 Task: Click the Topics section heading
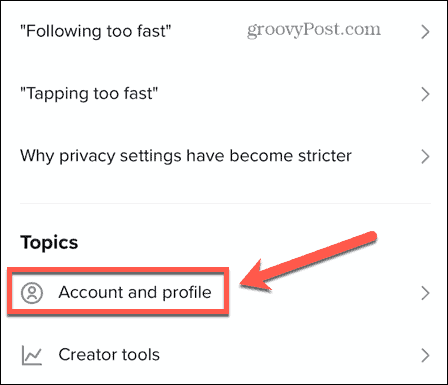click(x=49, y=243)
